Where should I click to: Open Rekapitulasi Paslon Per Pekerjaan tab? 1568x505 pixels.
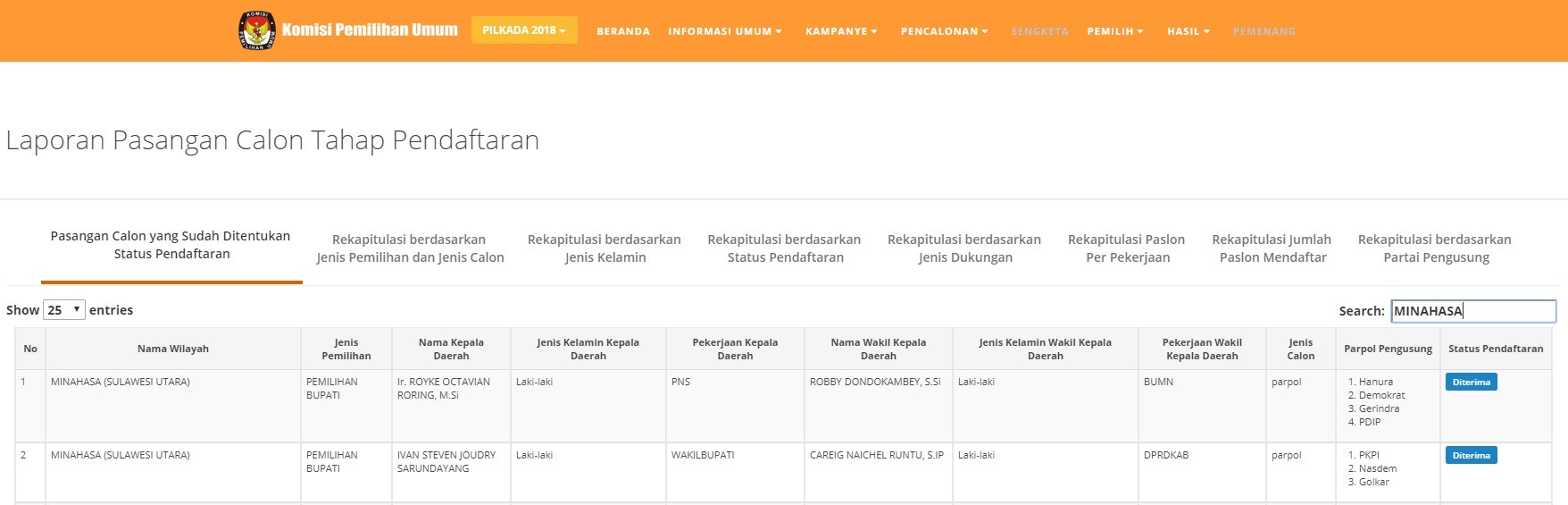(1127, 248)
